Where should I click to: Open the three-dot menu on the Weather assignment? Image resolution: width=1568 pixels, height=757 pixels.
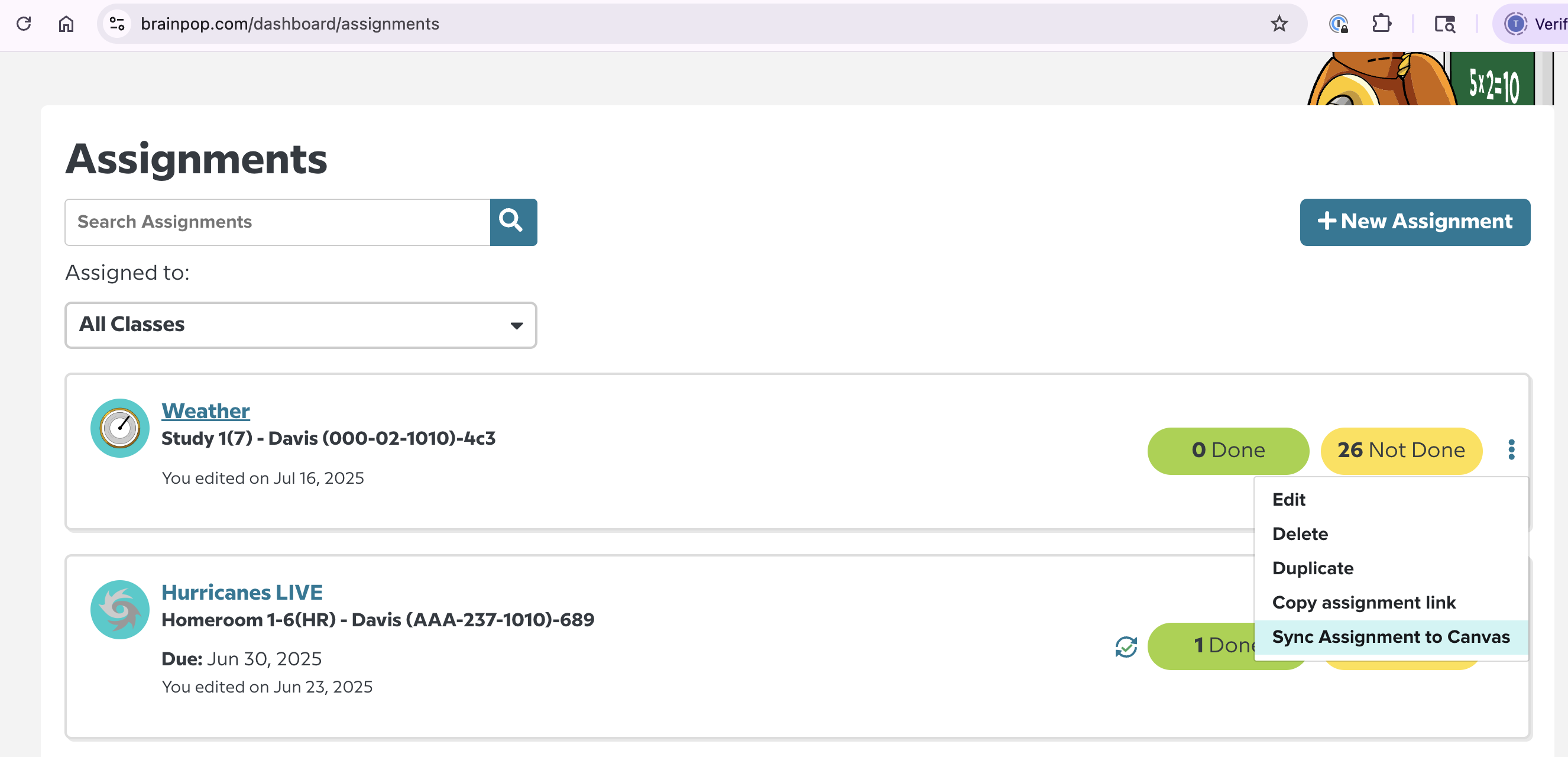[x=1511, y=450]
